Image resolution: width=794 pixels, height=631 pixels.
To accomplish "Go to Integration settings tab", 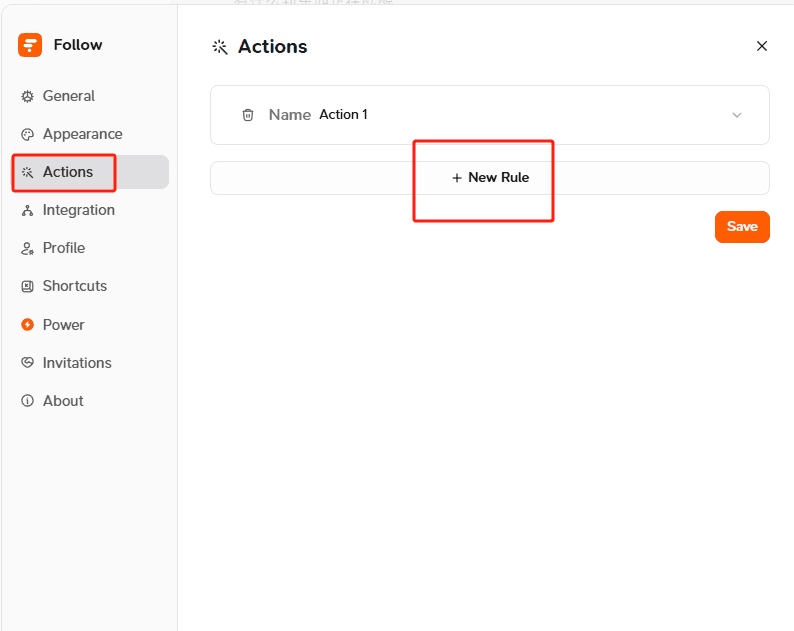I will point(90,210).
